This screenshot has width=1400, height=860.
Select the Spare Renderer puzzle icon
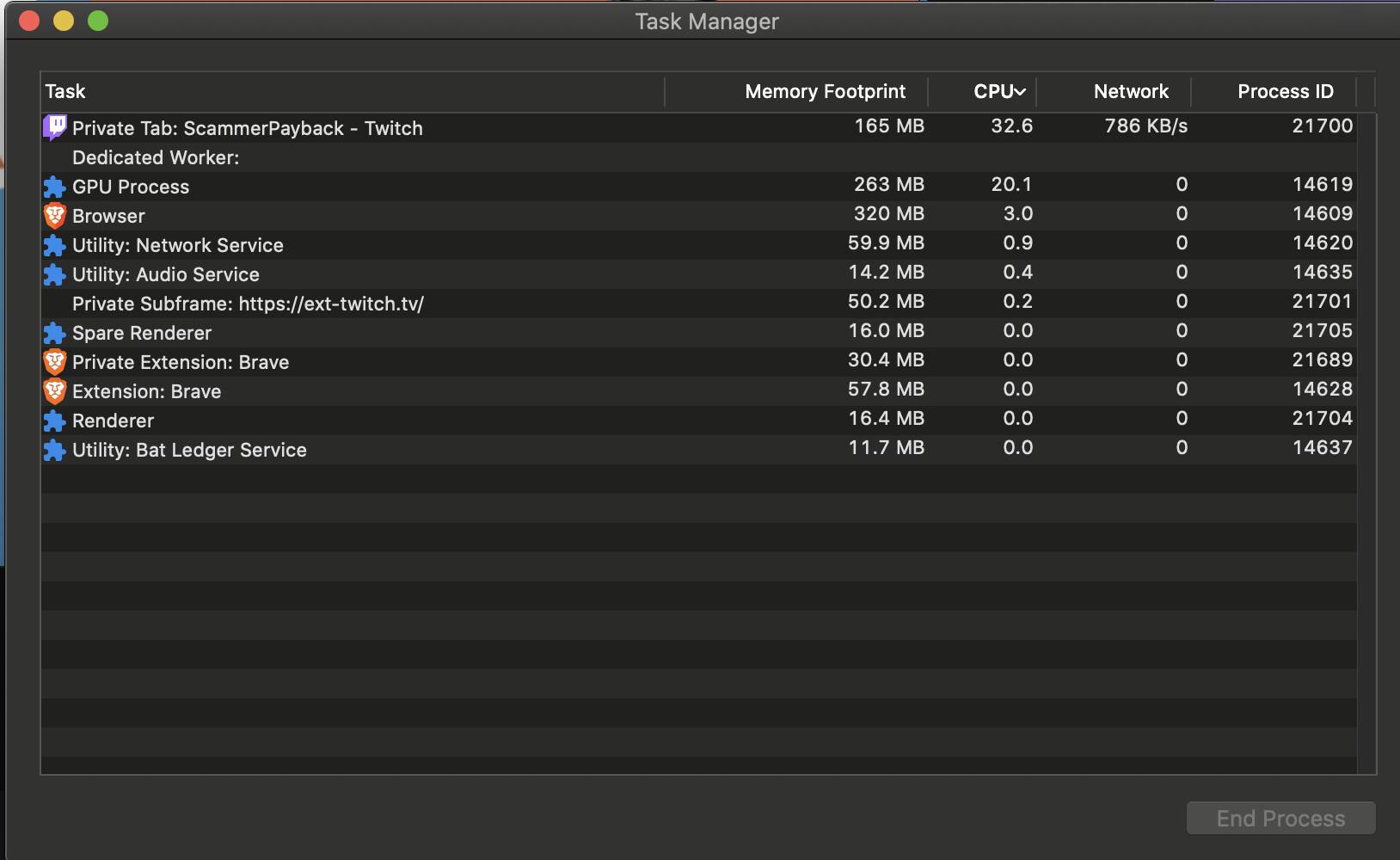[x=55, y=333]
